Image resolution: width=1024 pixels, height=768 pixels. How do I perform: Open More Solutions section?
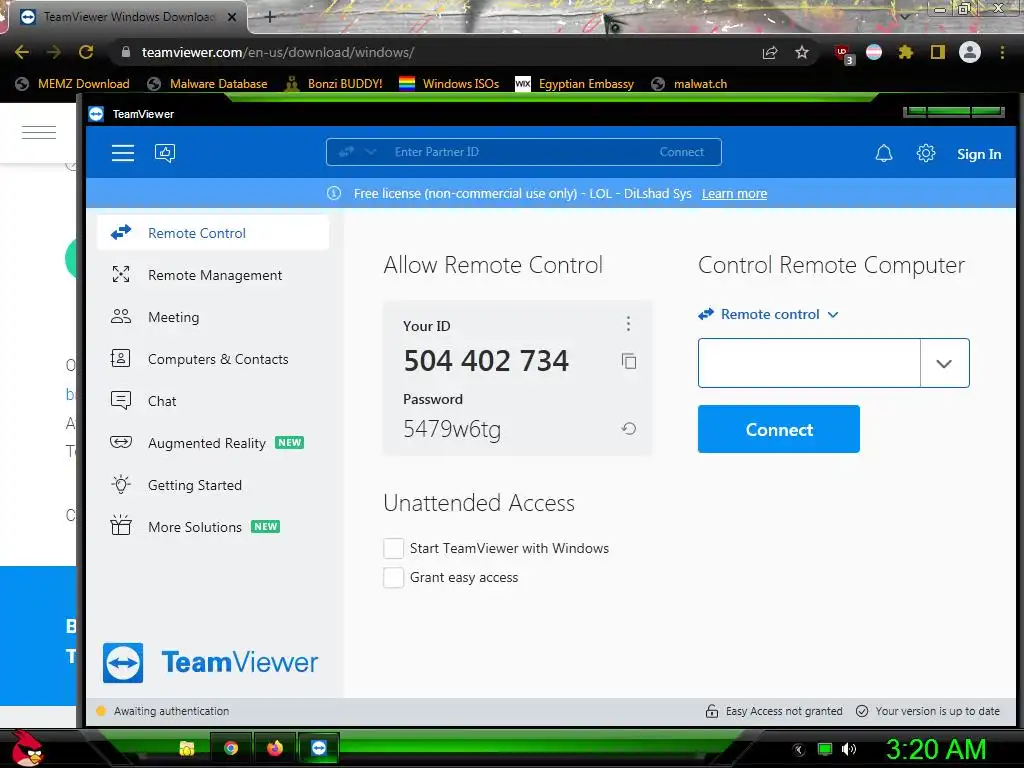pyautogui.click(x=213, y=526)
